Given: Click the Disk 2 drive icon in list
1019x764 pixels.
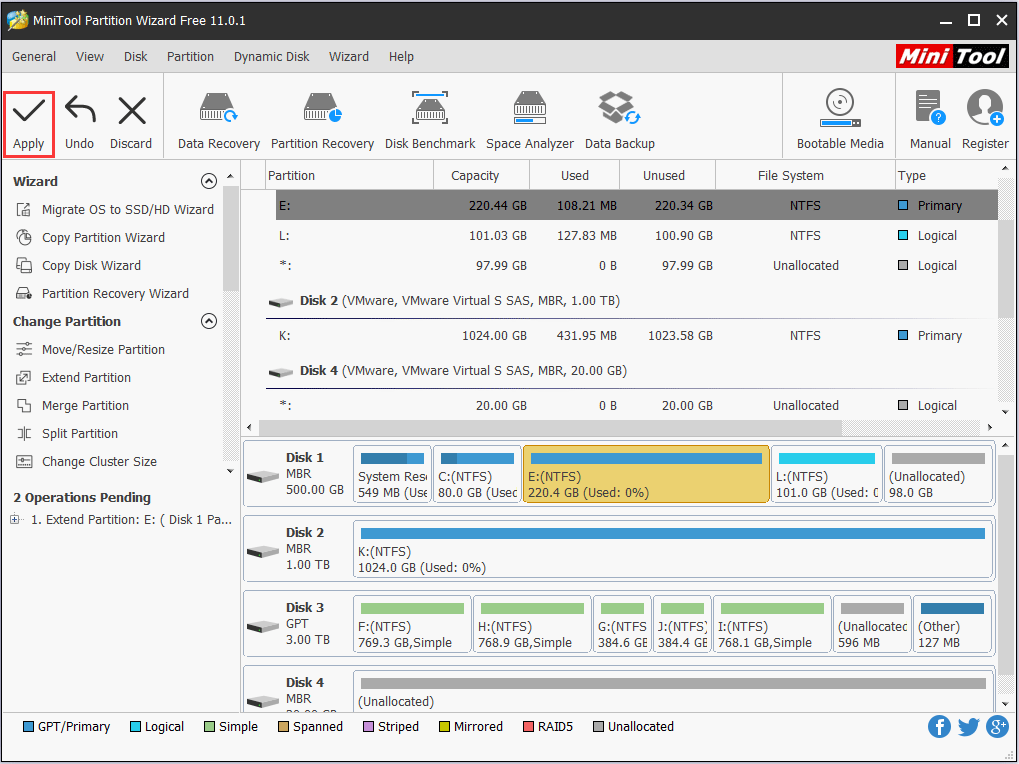Looking at the screenshot, I should coord(281,302).
